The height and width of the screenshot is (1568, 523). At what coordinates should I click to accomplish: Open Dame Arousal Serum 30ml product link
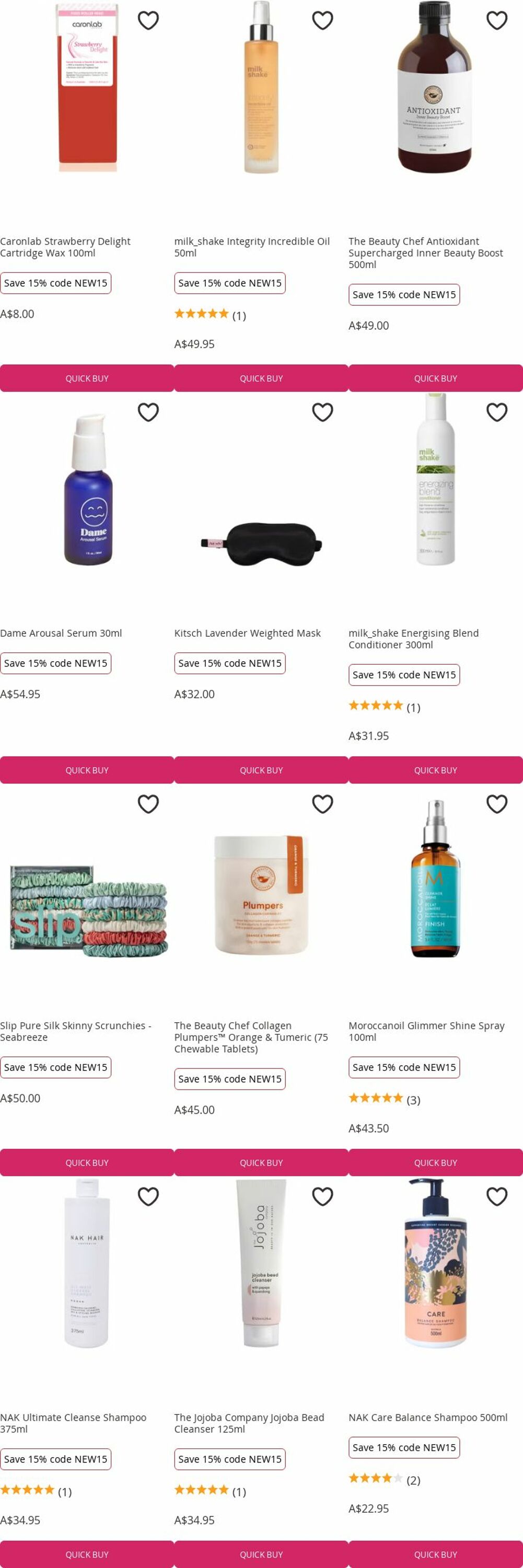coord(61,633)
